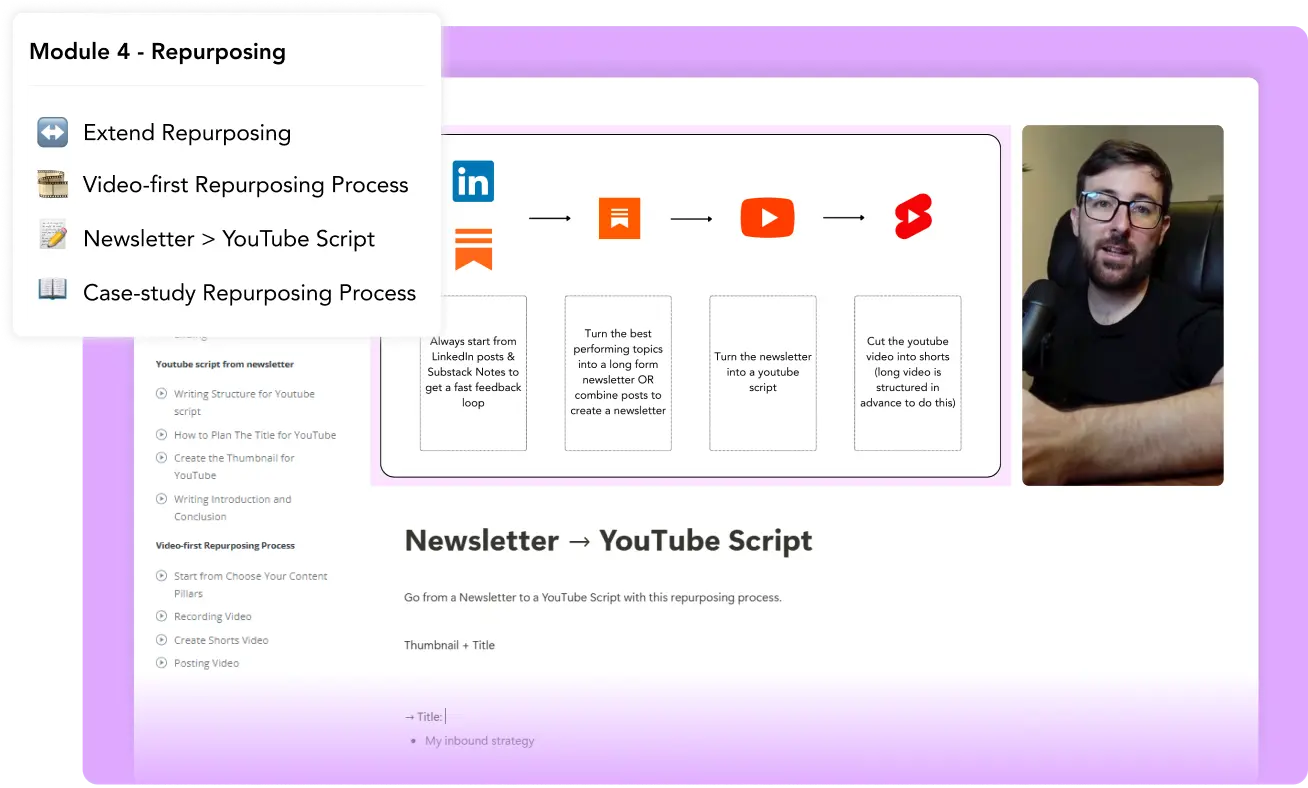Open Create Shorts Video lesson
This screenshot has width=1308, height=788.
221,640
